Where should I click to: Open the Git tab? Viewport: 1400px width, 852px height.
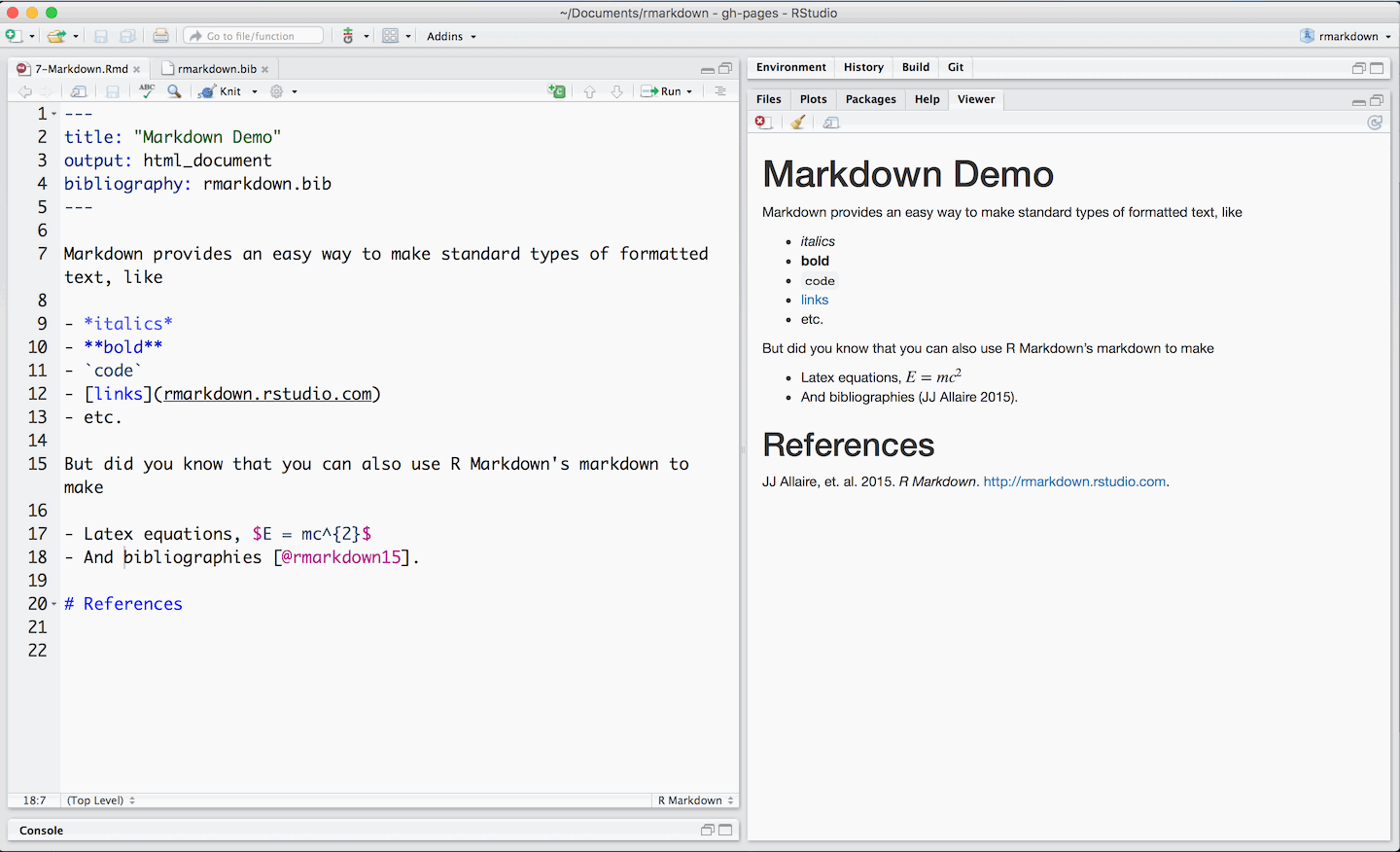(955, 67)
